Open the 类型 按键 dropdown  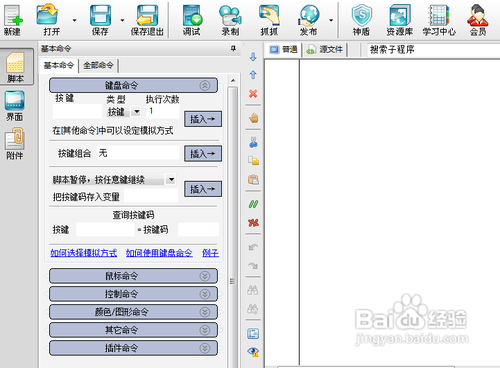136,111
